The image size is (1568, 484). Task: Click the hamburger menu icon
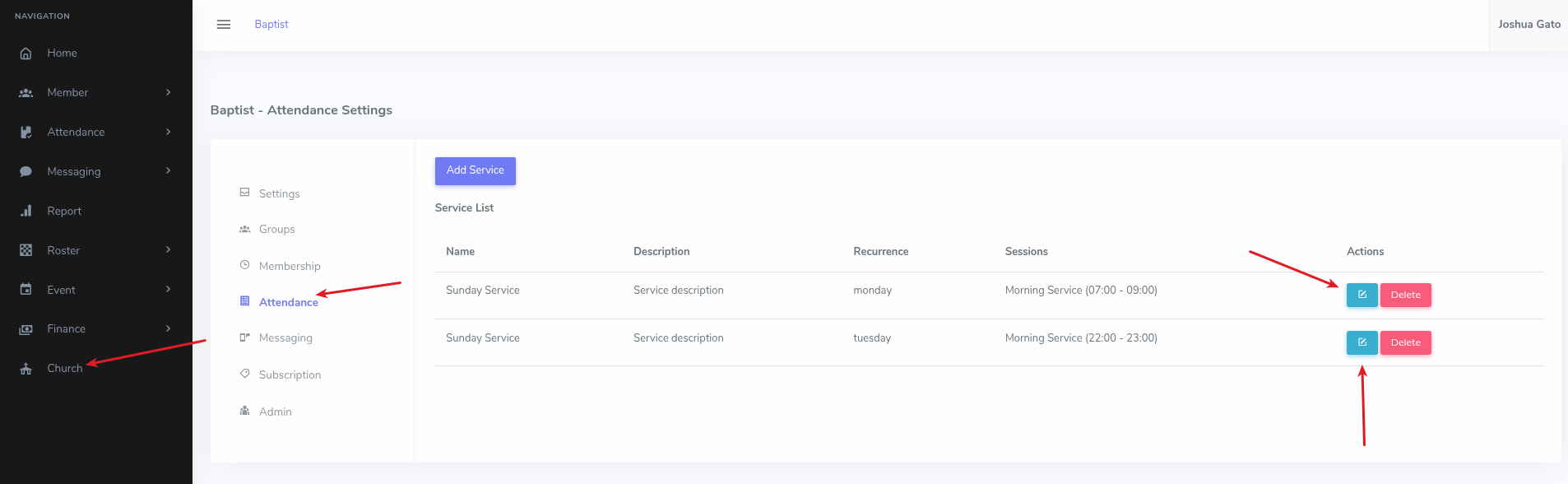point(223,25)
